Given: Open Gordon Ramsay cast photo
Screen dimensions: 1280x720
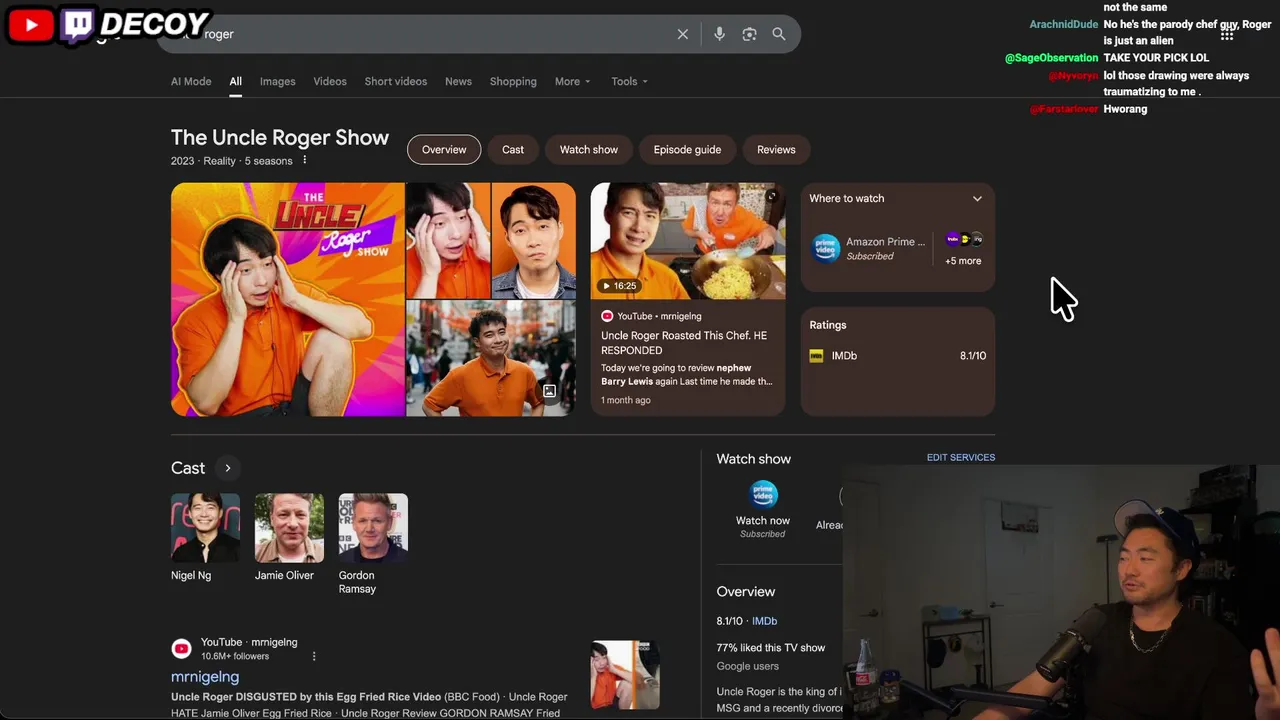Looking at the screenshot, I should pyautogui.click(x=373, y=528).
